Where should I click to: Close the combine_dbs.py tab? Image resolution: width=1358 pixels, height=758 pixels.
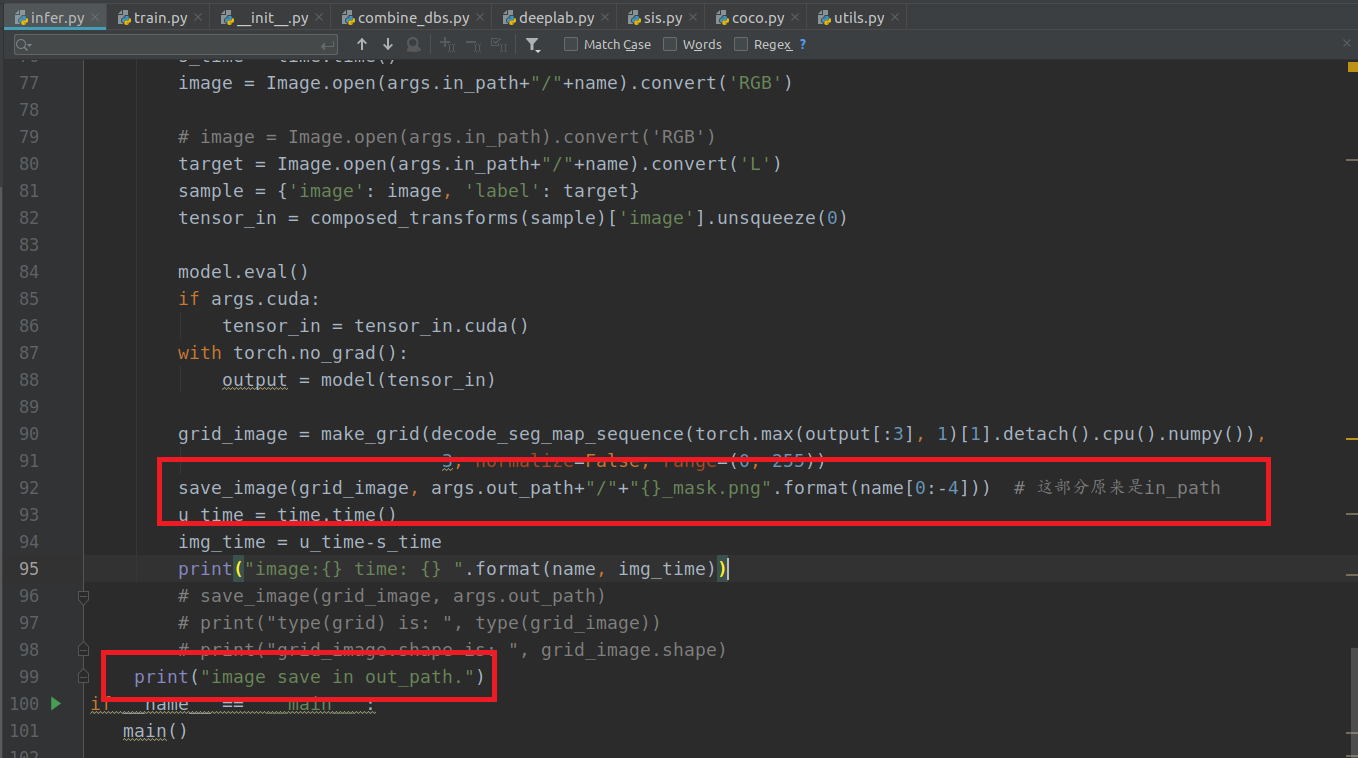[x=482, y=18]
